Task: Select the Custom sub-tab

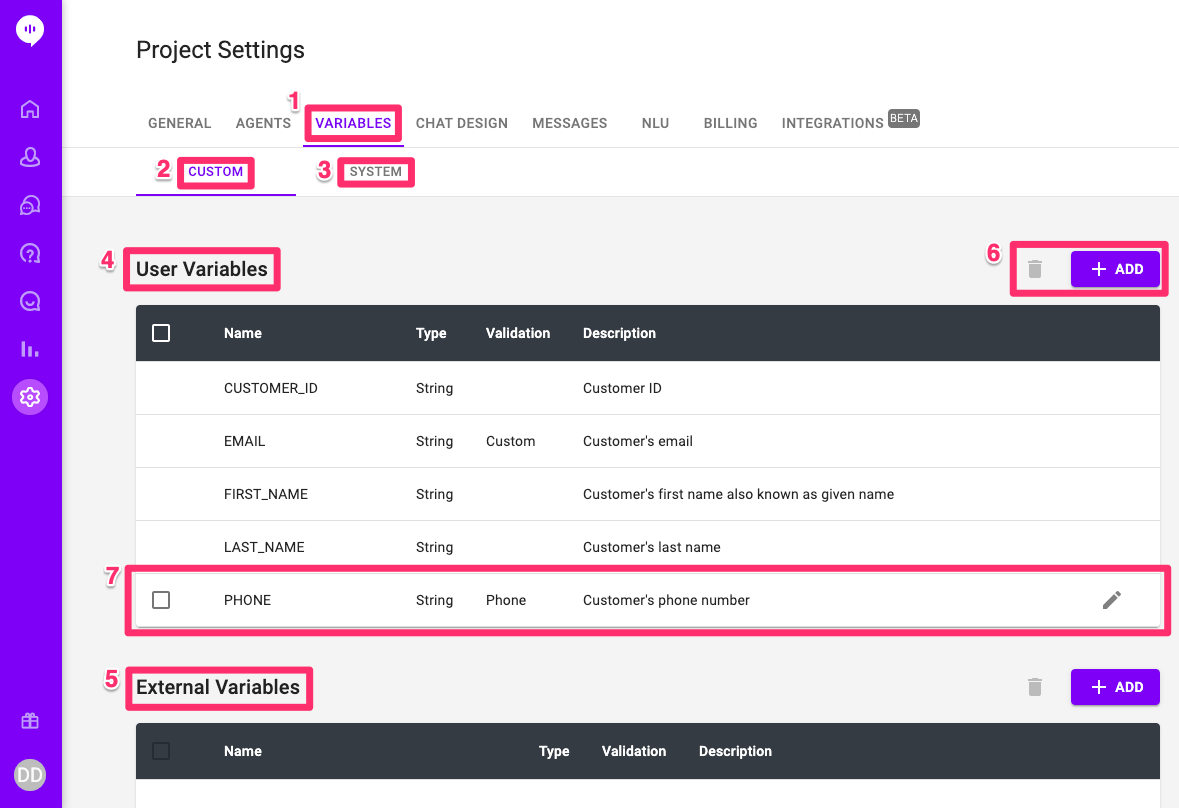Action: coord(216,171)
